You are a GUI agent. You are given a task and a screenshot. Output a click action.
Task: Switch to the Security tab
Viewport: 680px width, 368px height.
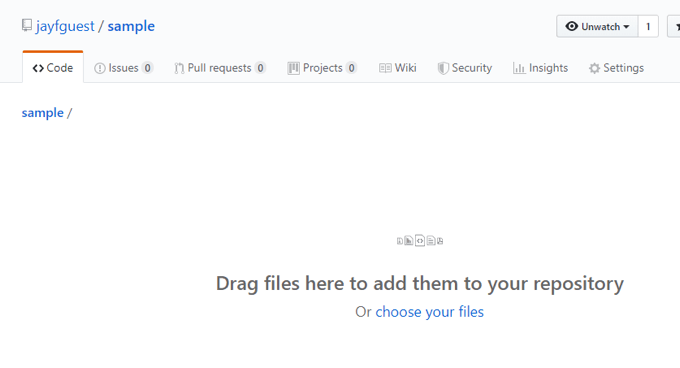pos(464,68)
